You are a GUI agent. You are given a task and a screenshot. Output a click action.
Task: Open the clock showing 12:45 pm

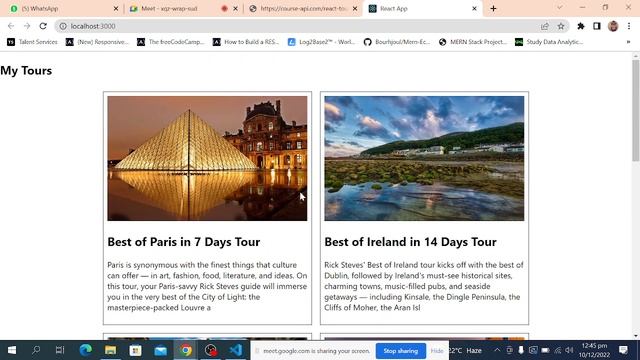coord(594,350)
